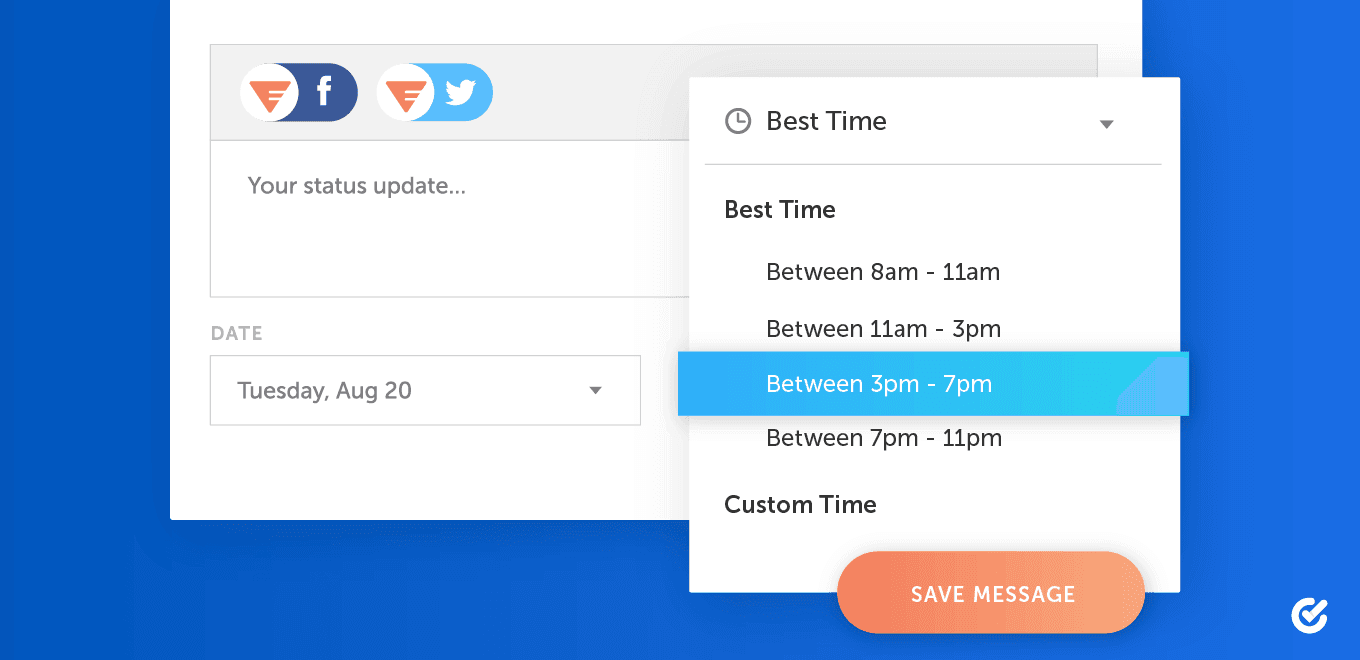Focus the Your status update text field
Viewport: 1360px width, 660px height.
[450, 218]
